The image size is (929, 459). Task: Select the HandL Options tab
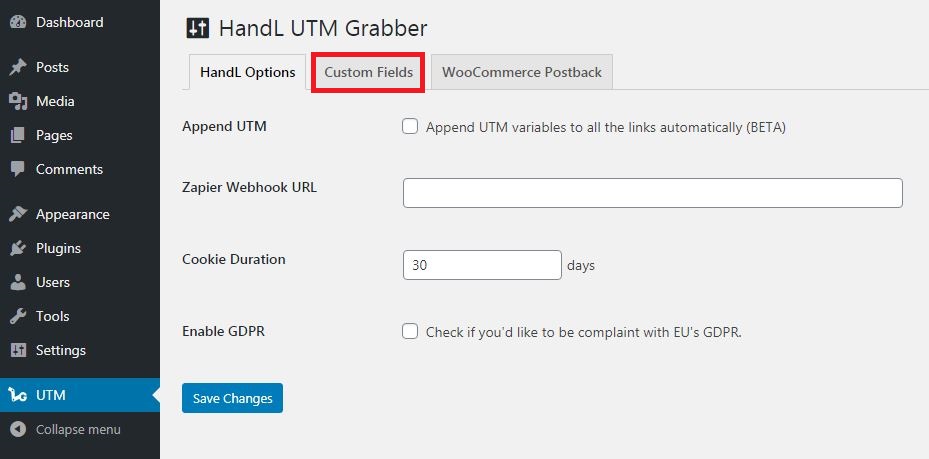pos(247,73)
